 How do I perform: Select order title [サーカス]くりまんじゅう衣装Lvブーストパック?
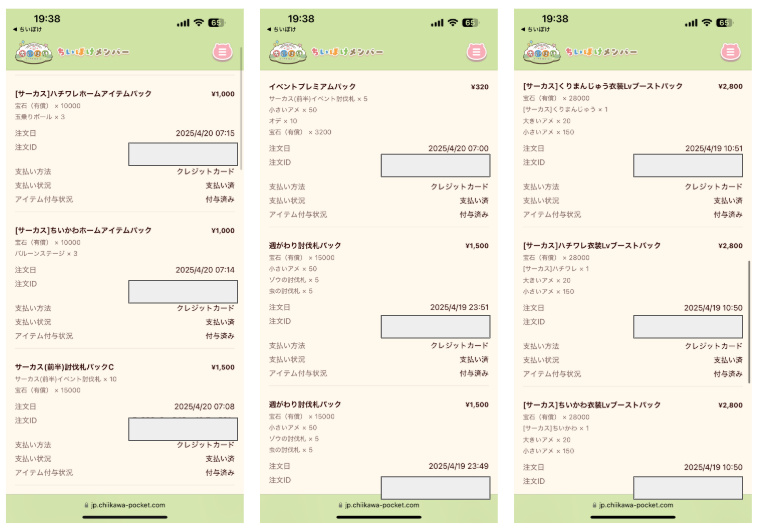pos(603,86)
